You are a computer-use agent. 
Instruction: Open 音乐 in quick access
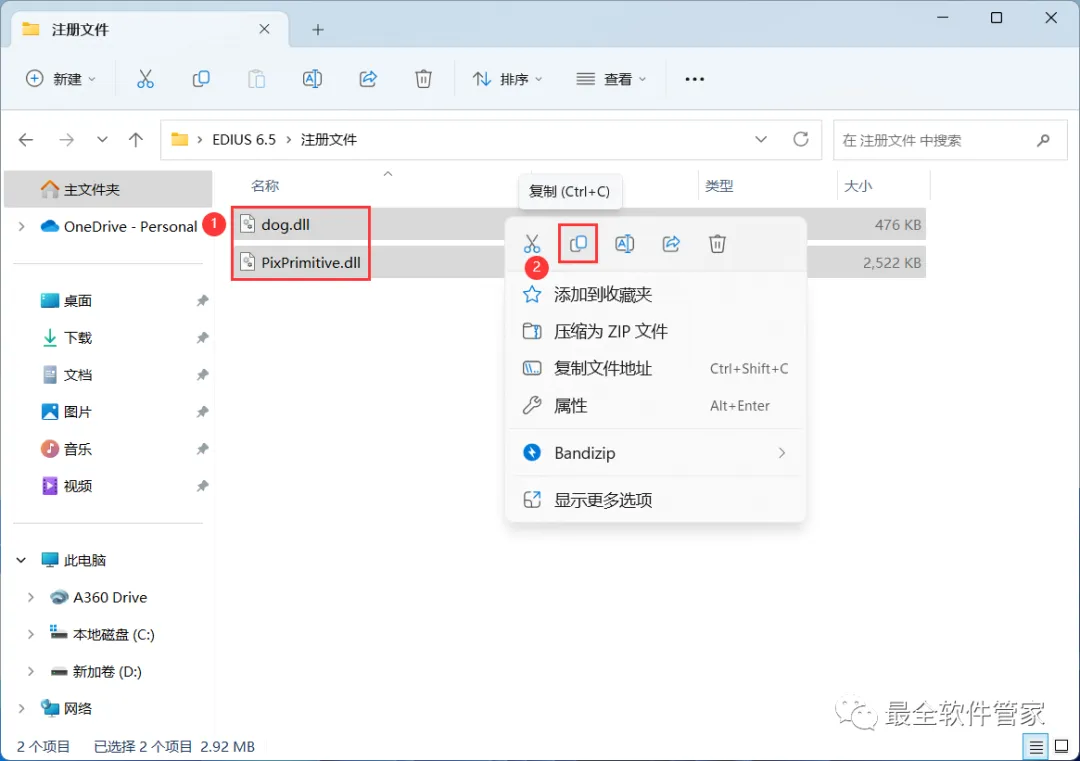click(77, 450)
